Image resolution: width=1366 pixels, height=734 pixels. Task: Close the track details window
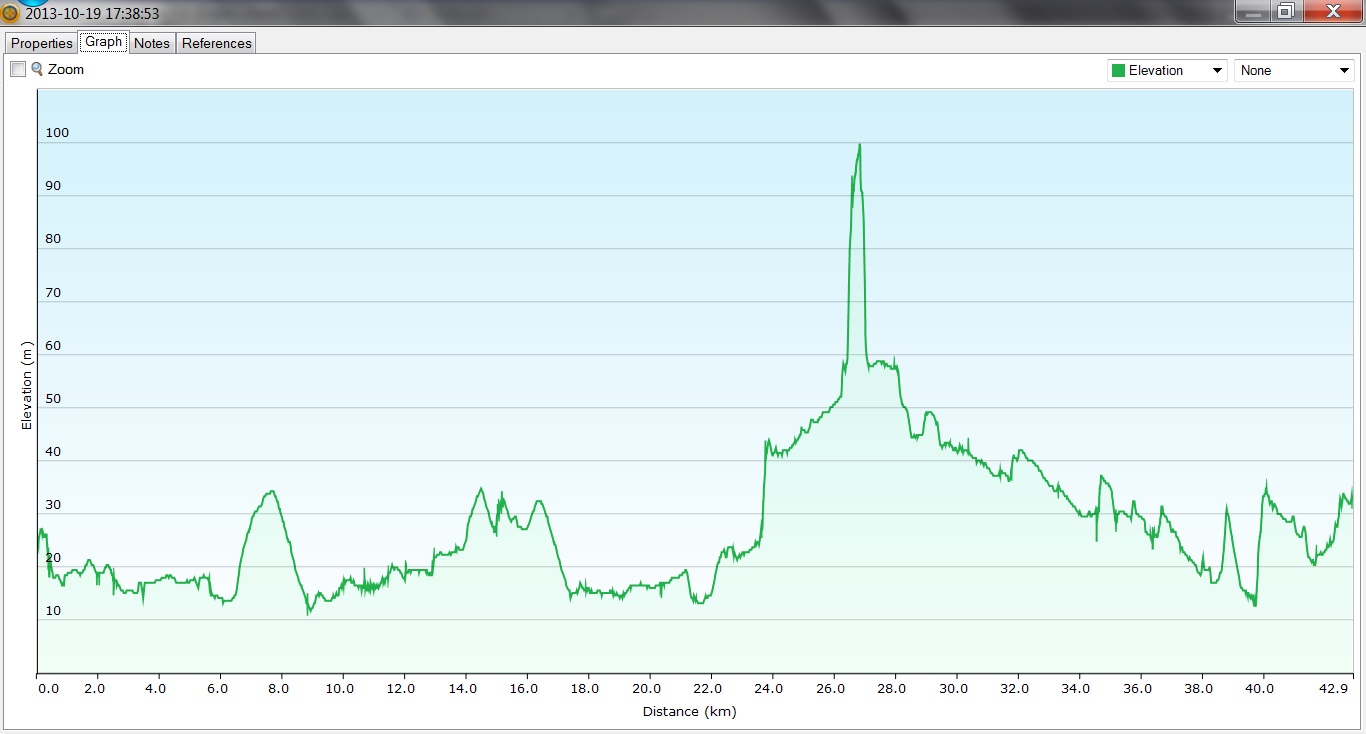coord(1332,11)
